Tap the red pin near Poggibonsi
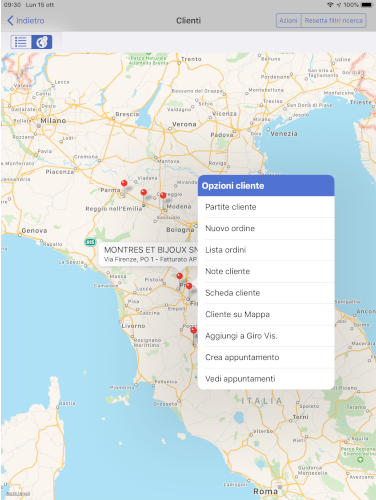The width and height of the screenshot is (376, 500). [x=193, y=331]
